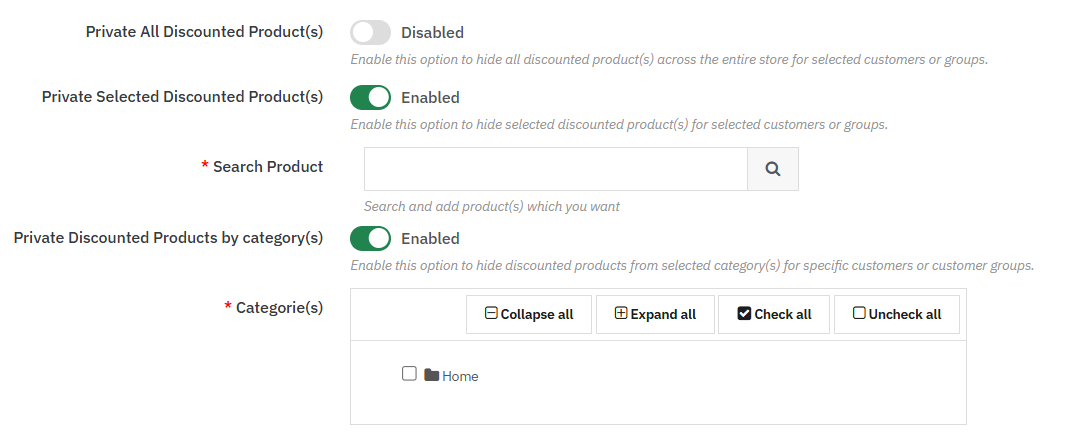Click the empty-box icon in Uncheck all
The width and height of the screenshot is (1080, 444).
pos(859,313)
